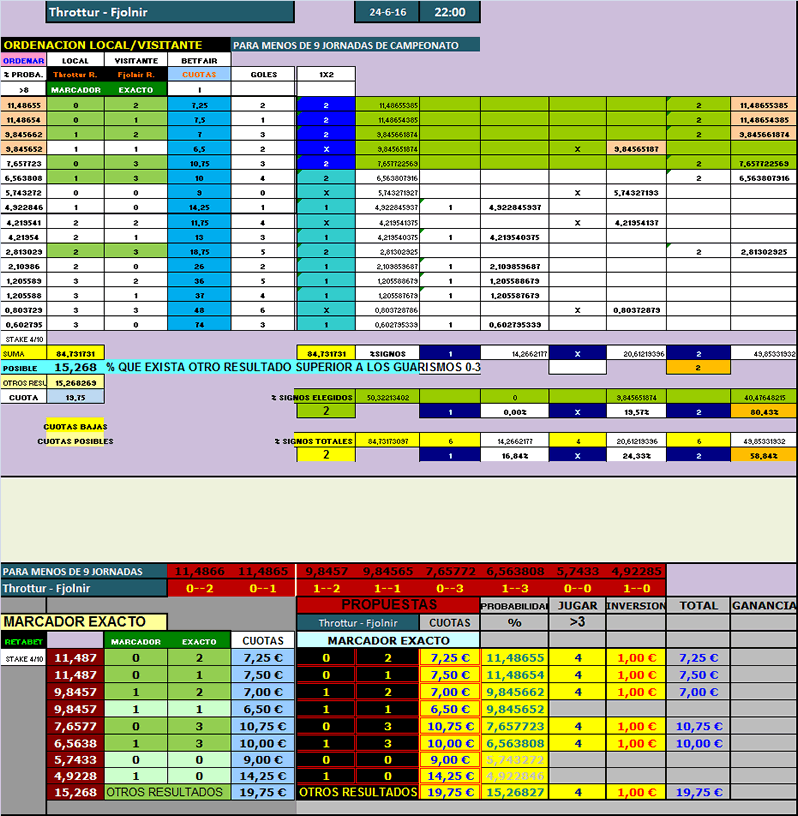Click the red 0--2 score cell
This screenshot has width=798, height=816.
coord(199,589)
